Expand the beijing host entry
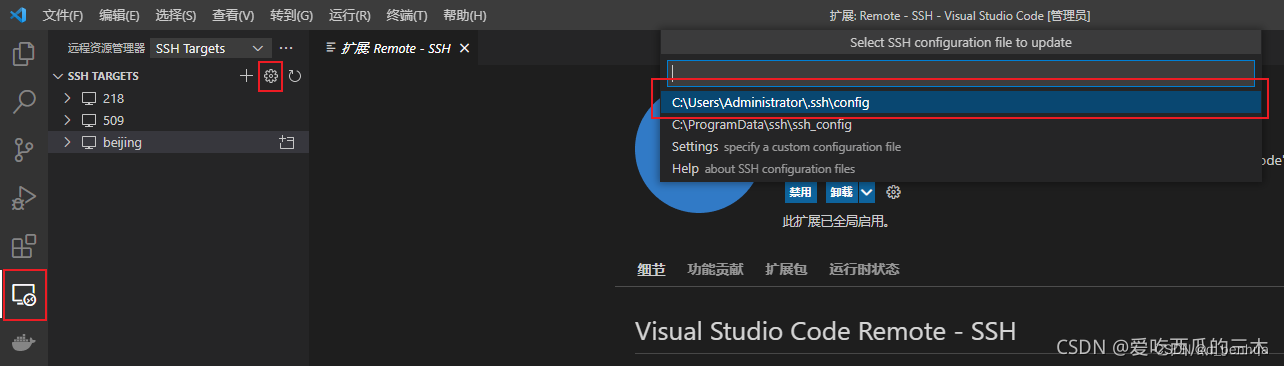 pyautogui.click(x=67, y=143)
